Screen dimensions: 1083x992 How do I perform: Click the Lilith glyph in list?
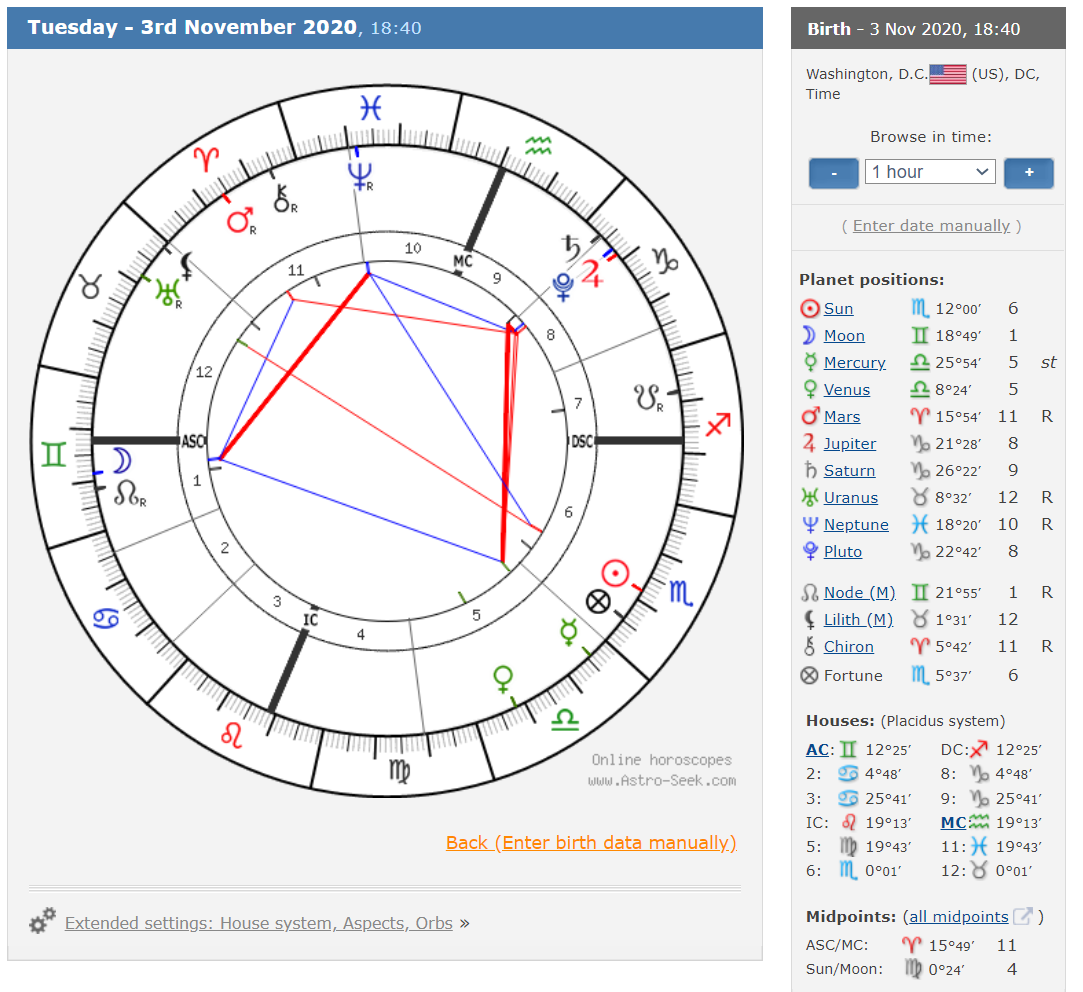point(810,620)
